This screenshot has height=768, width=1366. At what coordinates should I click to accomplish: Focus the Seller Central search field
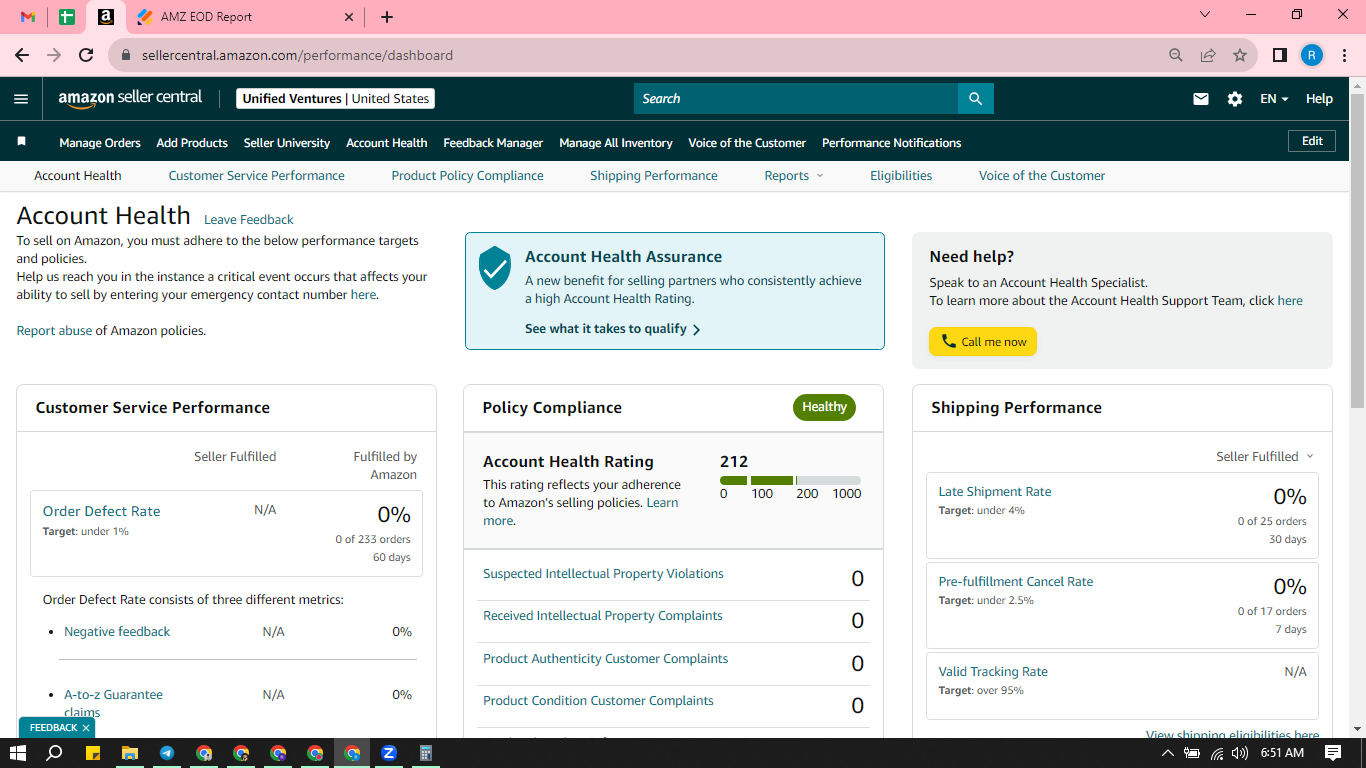(796, 99)
